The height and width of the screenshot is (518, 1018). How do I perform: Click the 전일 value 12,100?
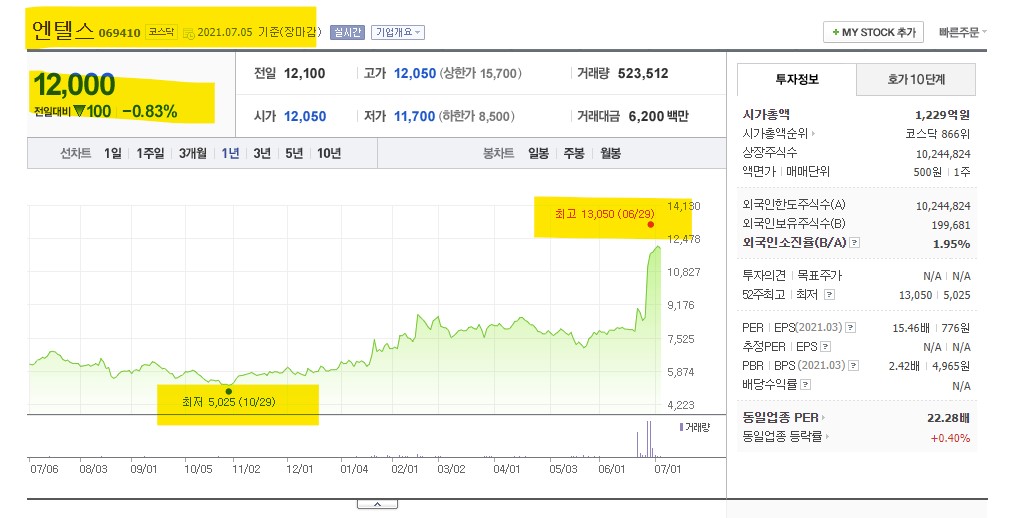(304, 74)
